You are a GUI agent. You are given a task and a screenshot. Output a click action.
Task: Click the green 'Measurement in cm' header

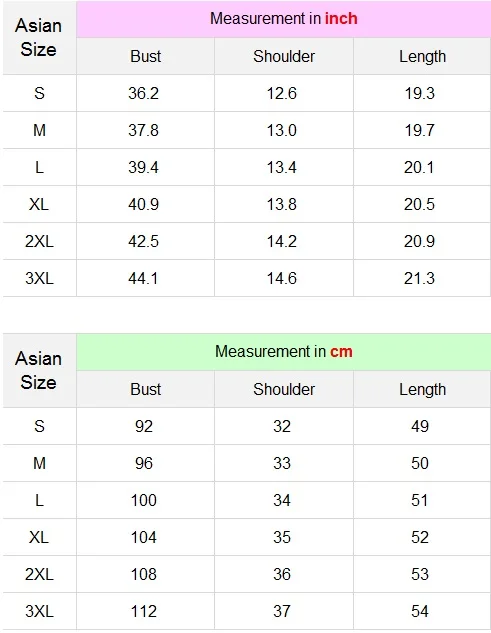(x=283, y=352)
